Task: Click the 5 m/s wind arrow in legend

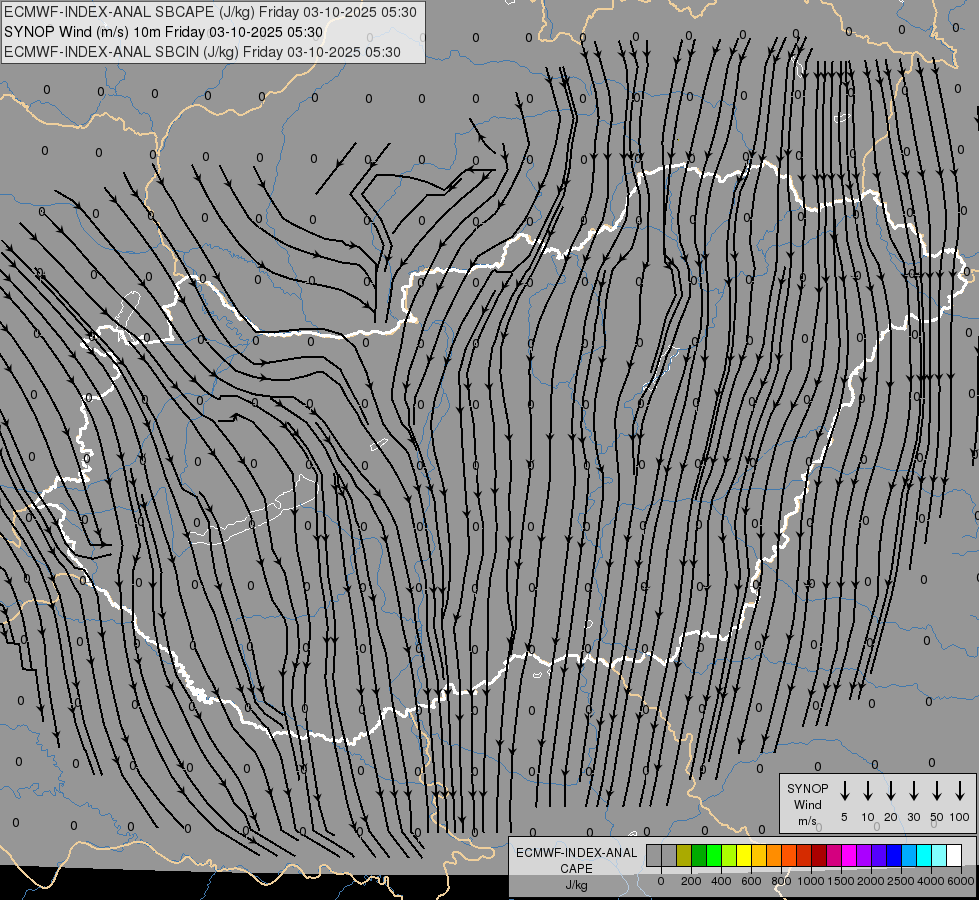Action: tap(845, 791)
